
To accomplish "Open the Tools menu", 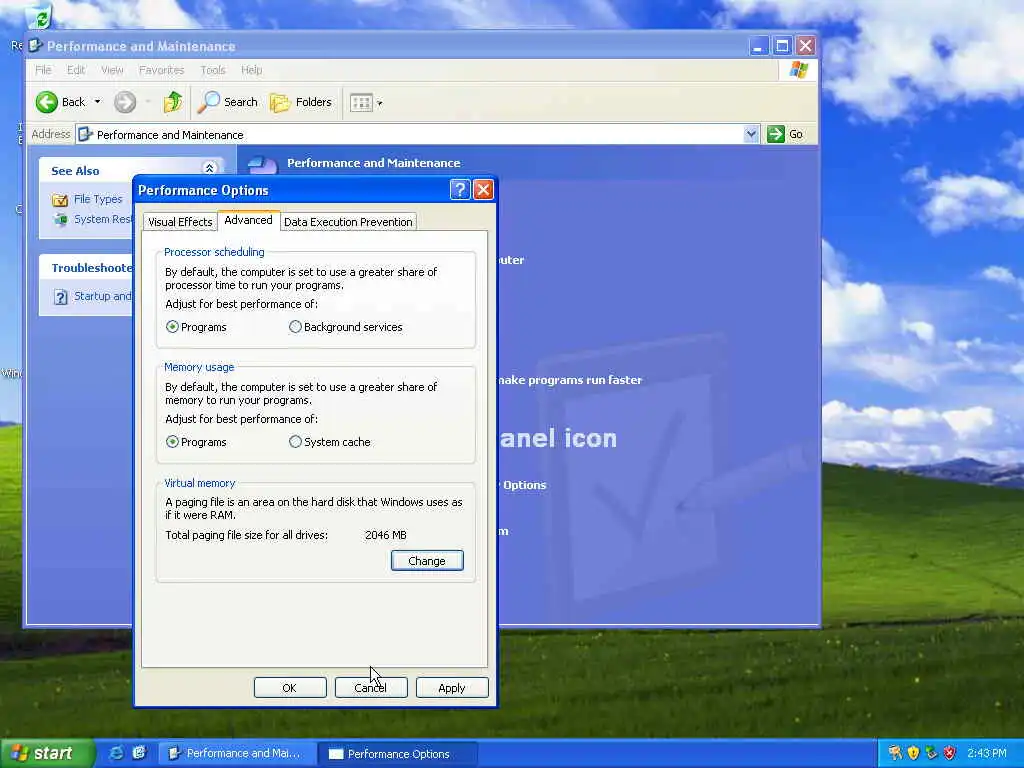I will pos(212,70).
